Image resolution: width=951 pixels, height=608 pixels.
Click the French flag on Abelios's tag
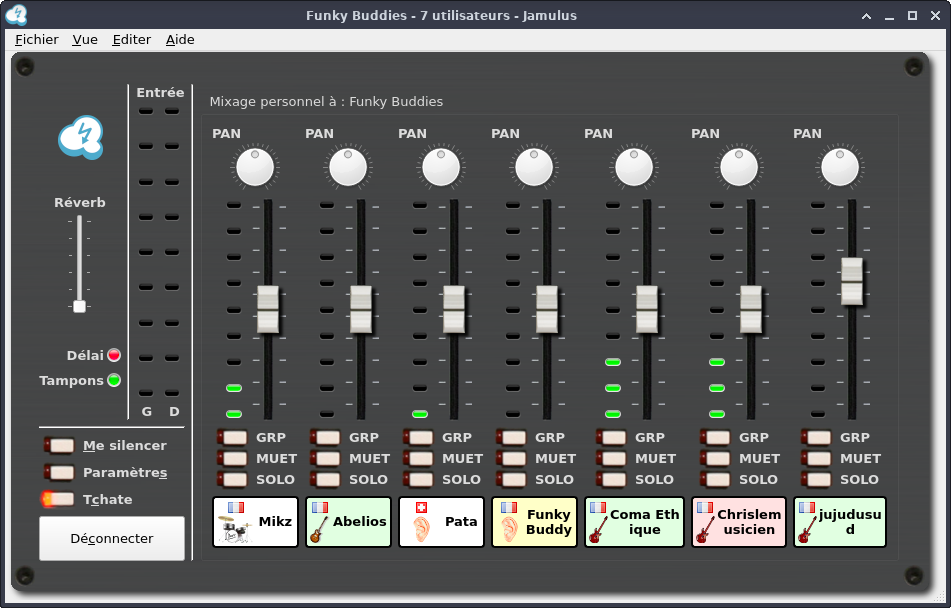click(320, 507)
